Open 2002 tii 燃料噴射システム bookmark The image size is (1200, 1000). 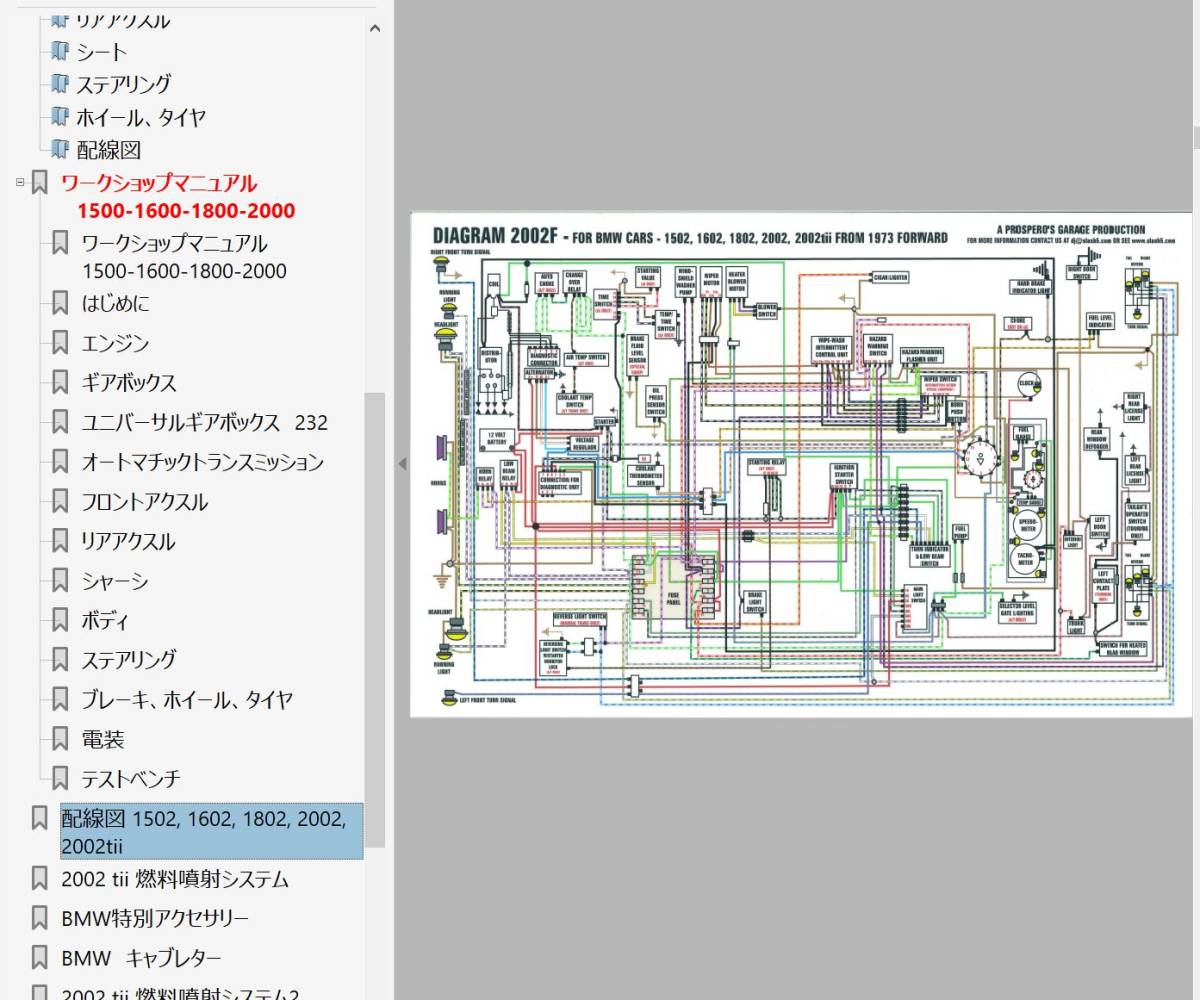(x=175, y=879)
